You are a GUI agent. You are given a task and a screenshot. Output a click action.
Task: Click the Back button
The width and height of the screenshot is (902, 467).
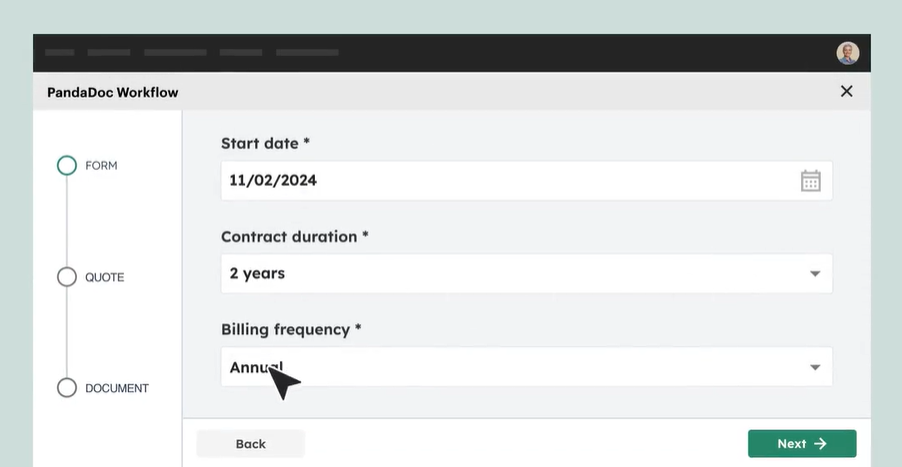pyautogui.click(x=250, y=443)
